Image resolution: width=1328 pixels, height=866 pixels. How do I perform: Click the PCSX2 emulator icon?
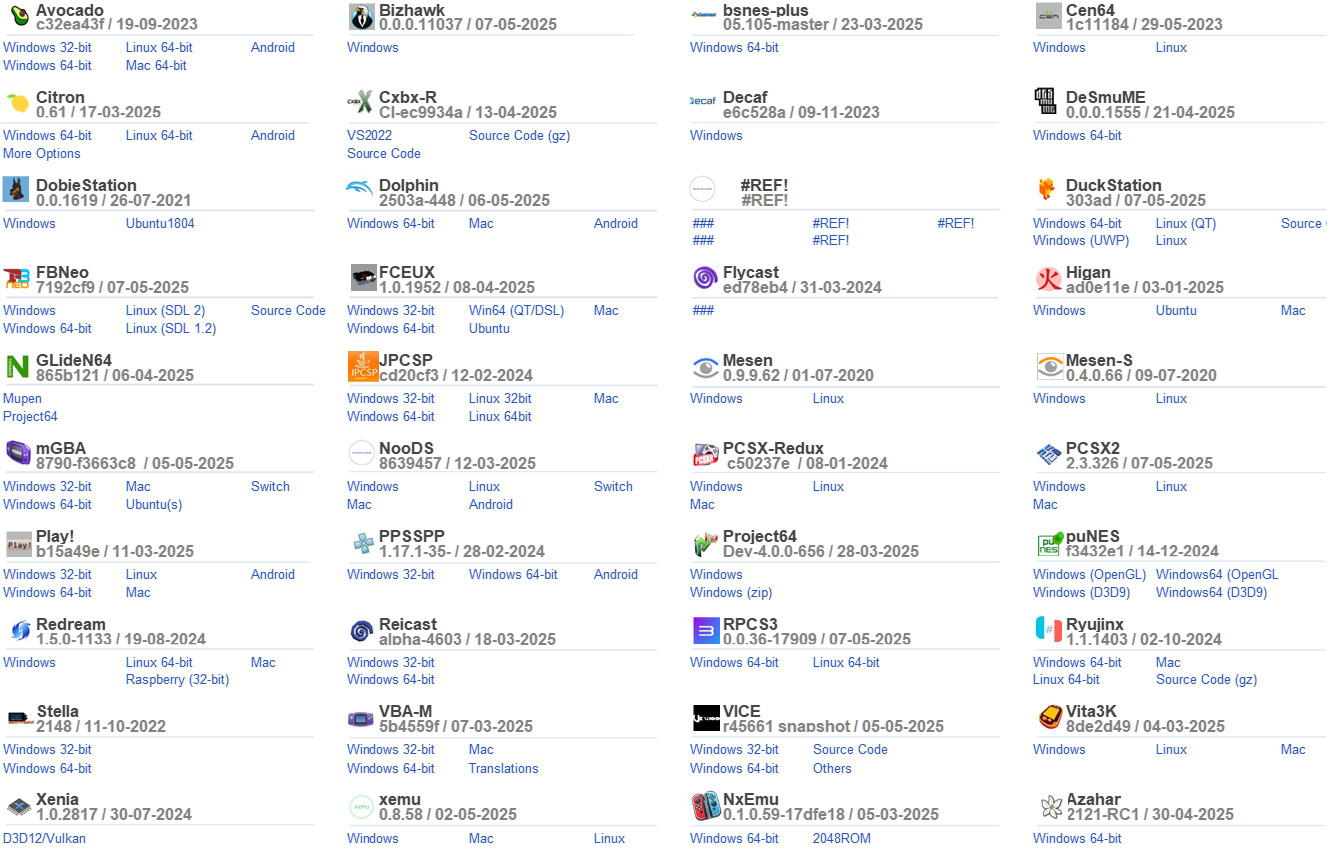point(1049,455)
